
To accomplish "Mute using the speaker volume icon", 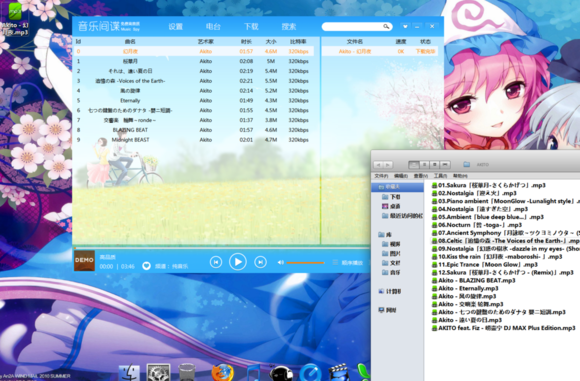I will (280, 262).
